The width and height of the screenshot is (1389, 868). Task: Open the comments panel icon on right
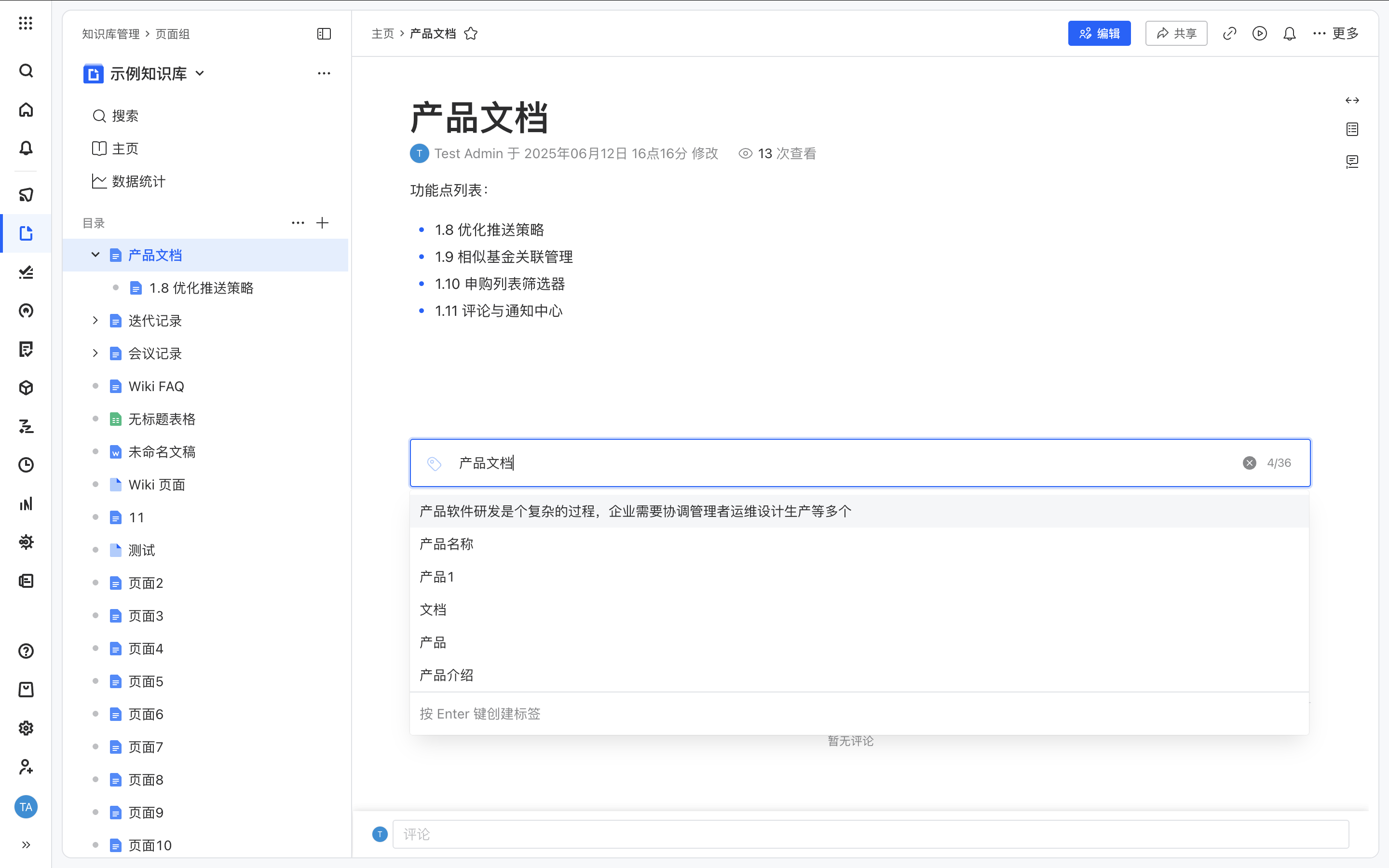[x=1352, y=162]
